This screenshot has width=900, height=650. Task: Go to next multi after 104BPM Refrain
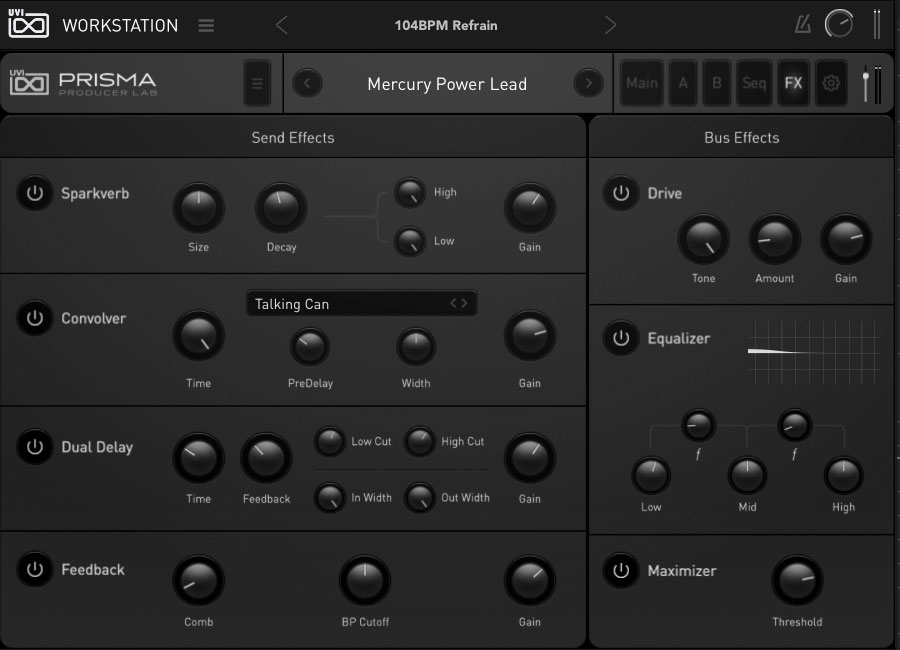(x=610, y=25)
